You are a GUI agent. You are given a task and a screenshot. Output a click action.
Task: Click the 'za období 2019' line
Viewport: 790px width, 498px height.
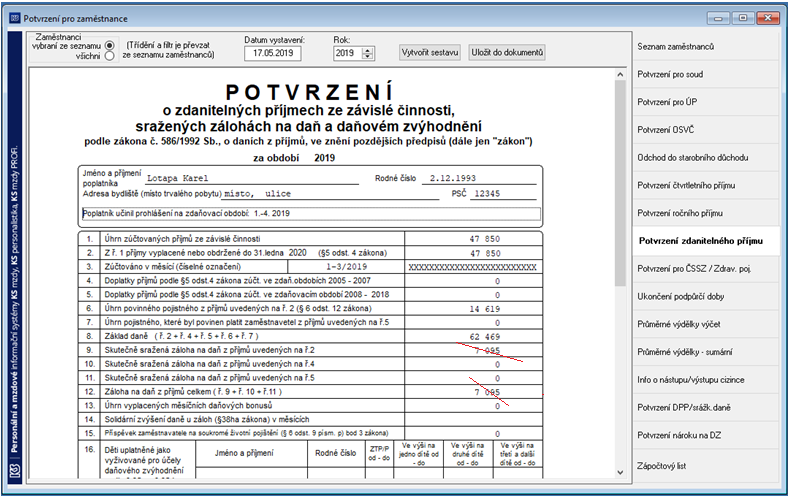tap(294, 158)
